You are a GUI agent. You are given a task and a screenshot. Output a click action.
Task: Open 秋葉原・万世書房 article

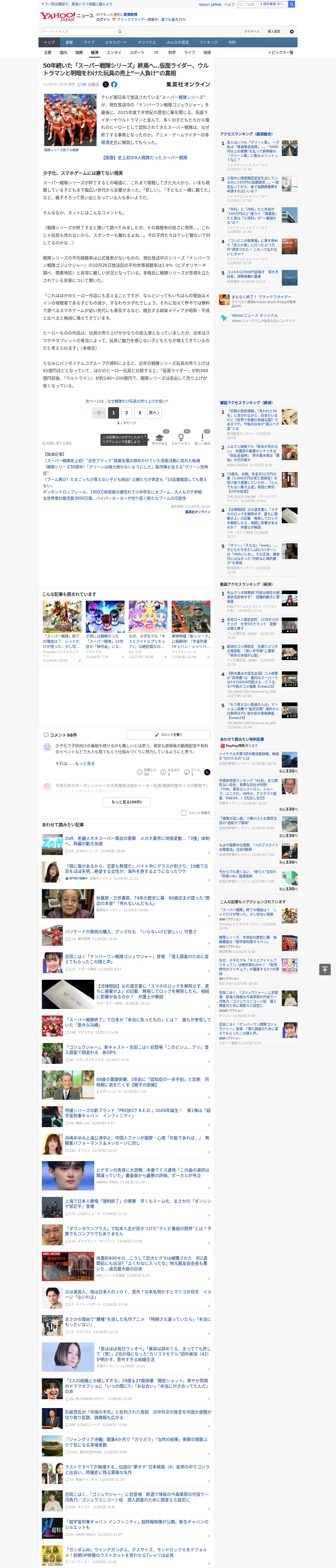coord(153,900)
